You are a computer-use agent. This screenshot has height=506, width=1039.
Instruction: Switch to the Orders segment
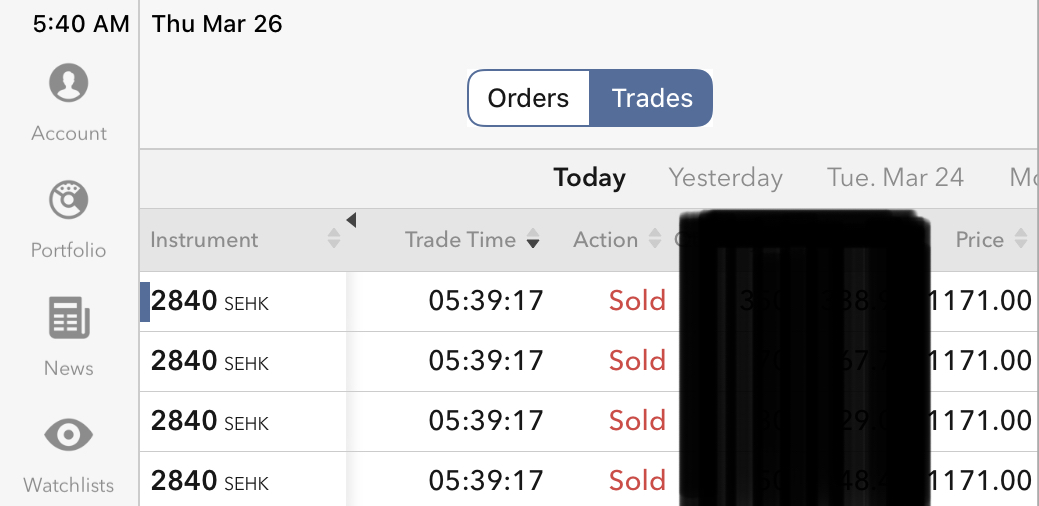[x=528, y=98]
